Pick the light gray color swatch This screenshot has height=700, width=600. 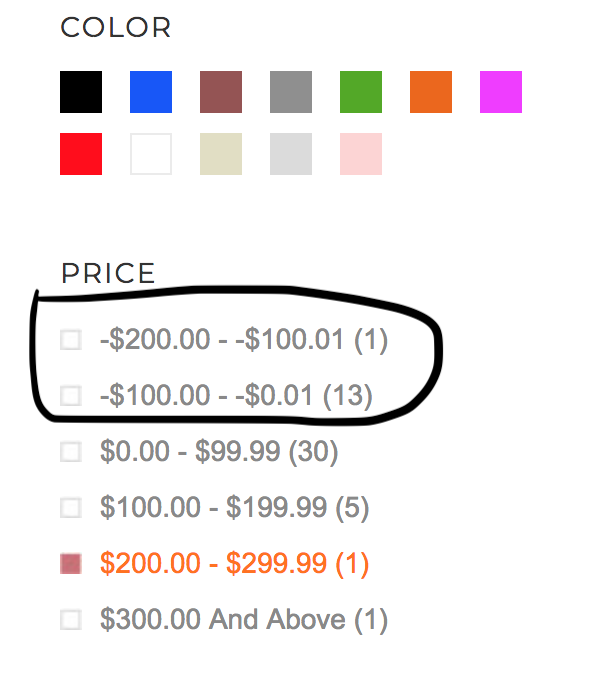point(291,154)
